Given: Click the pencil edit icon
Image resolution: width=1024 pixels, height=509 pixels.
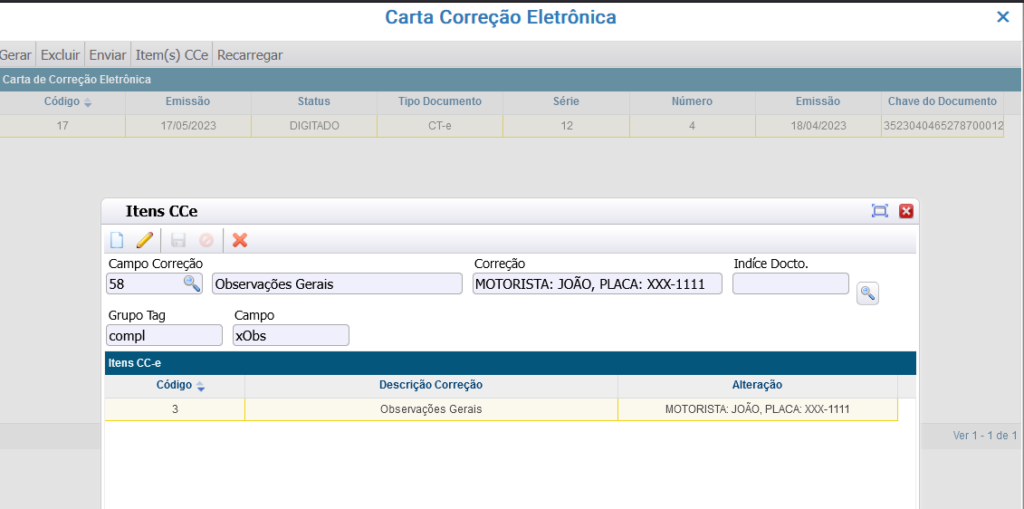Looking at the screenshot, I should [x=145, y=240].
